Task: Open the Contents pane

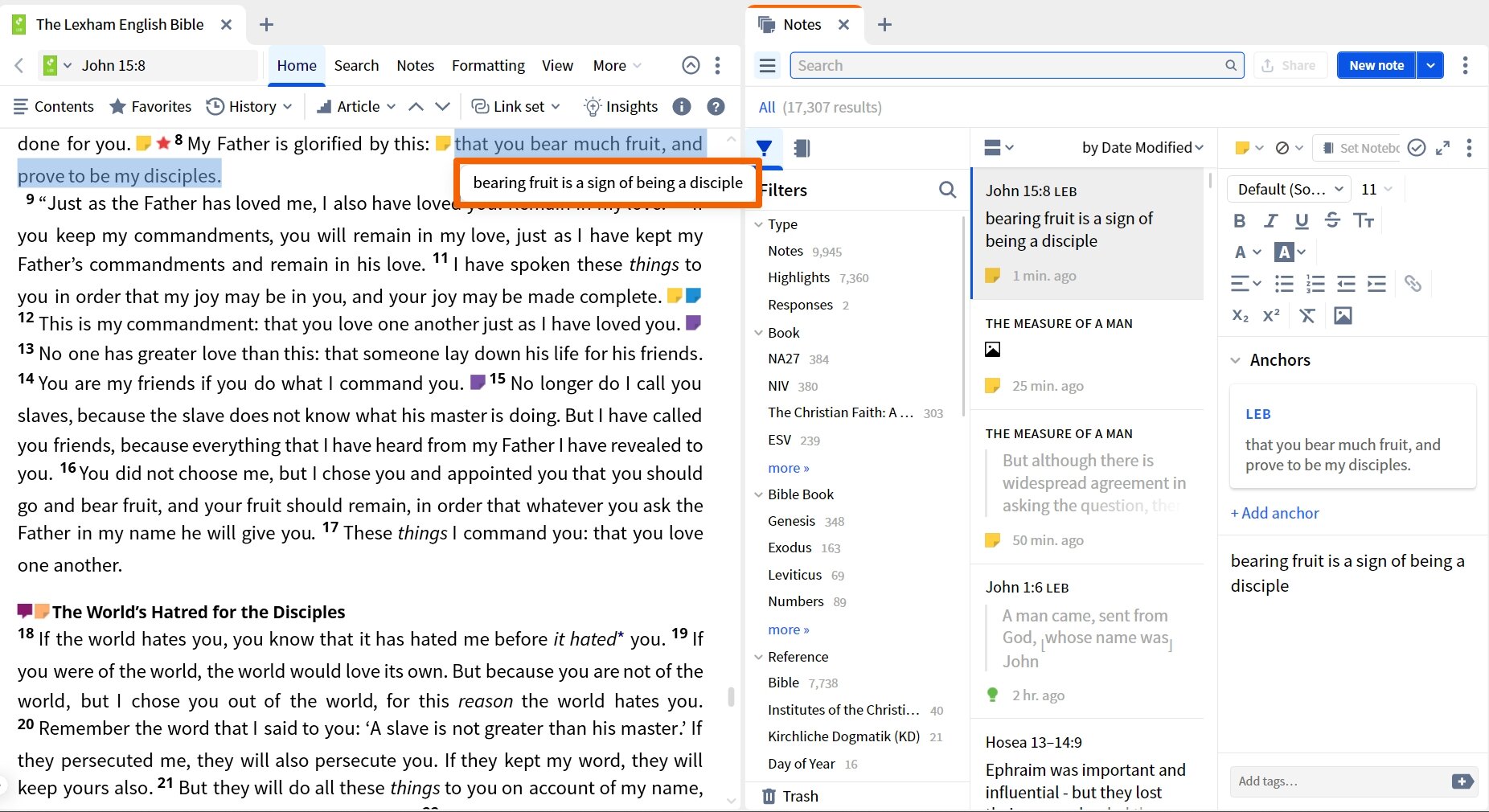Action: coord(54,106)
